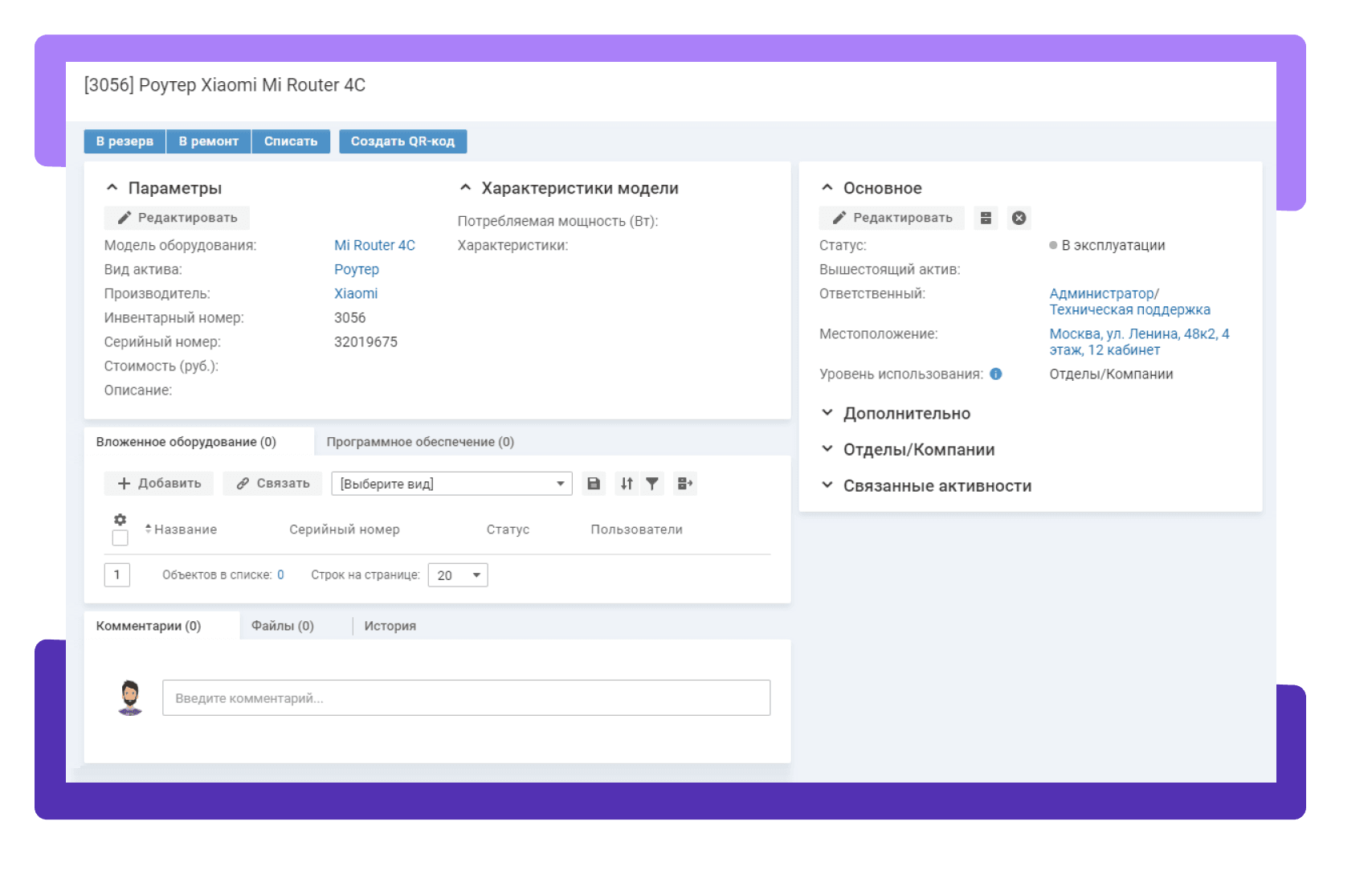Click the save icon in equipment toolbar
Screen dimensions: 1372x887
pos(594,484)
